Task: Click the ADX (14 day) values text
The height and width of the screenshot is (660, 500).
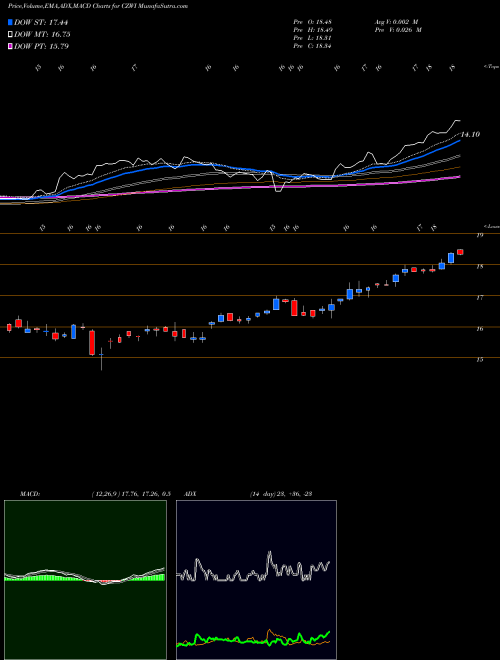Action: [x=280, y=494]
